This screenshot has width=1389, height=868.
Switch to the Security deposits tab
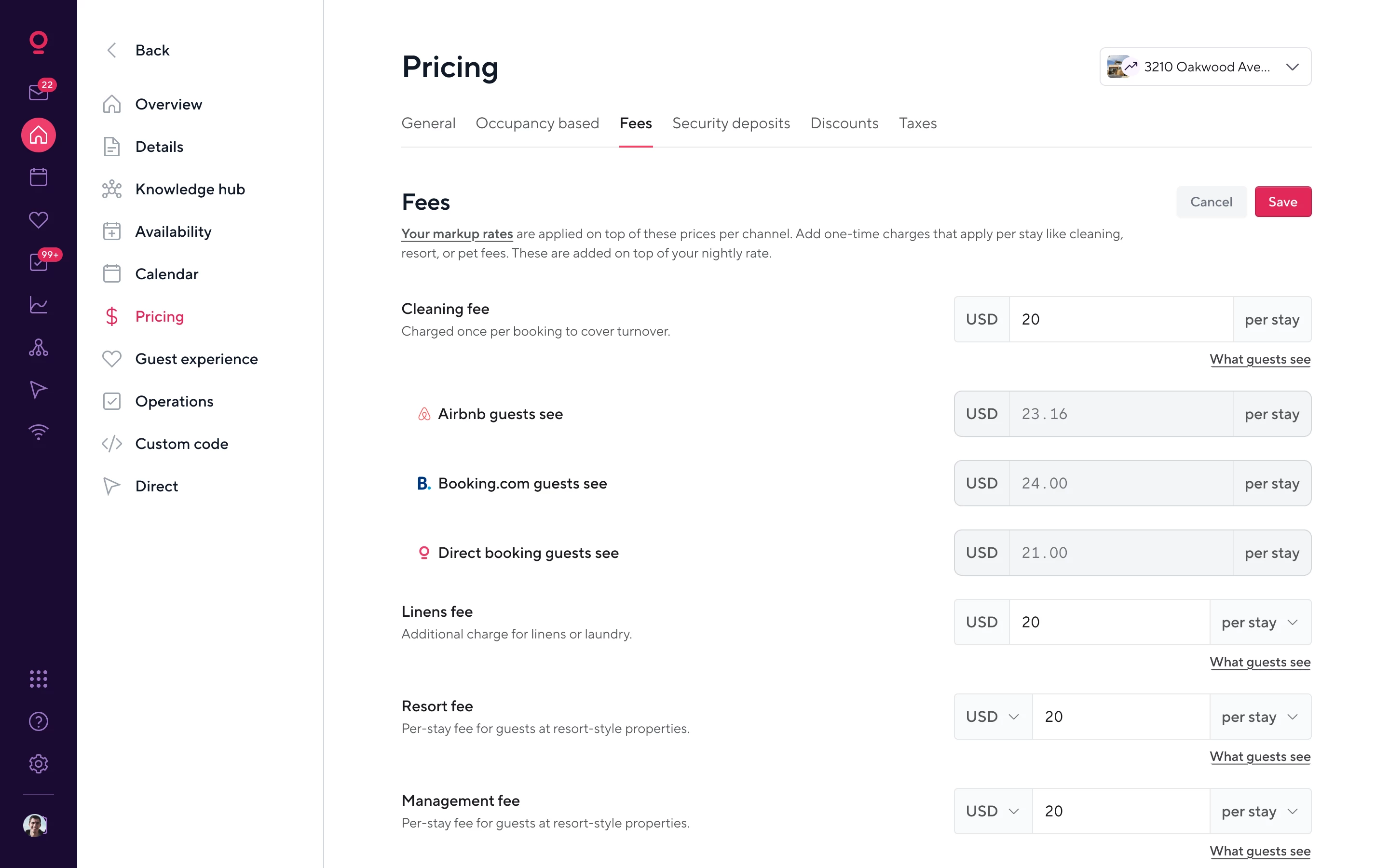pos(731,123)
